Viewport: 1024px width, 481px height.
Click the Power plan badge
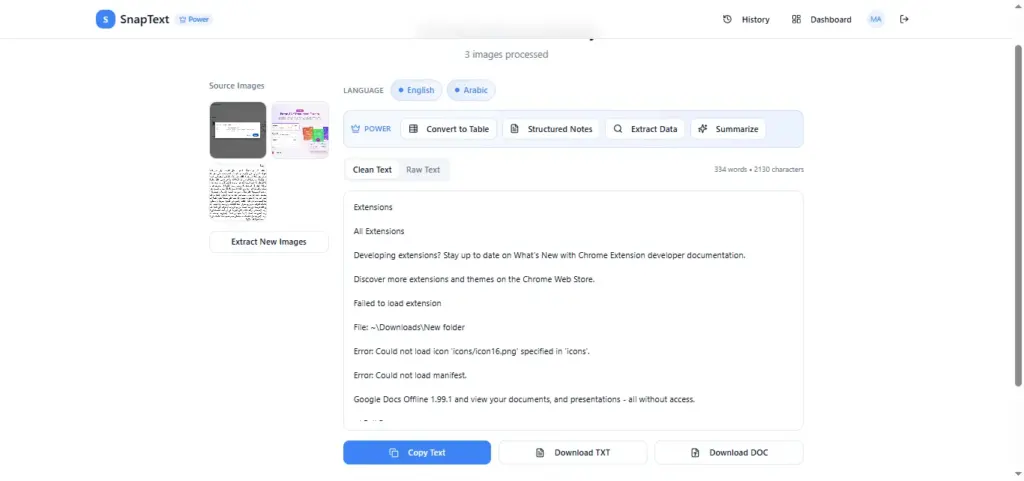tap(194, 19)
